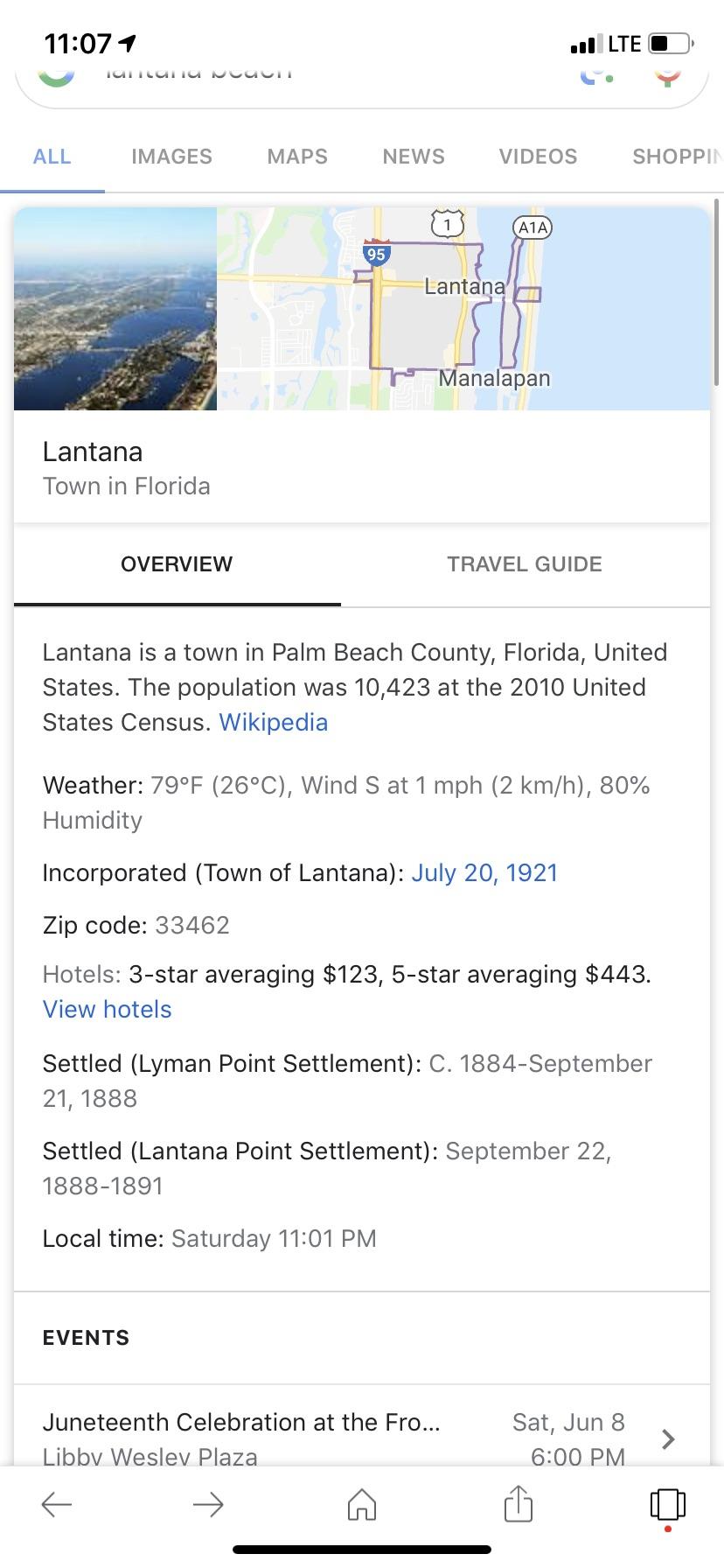Expand the Juneteenth Celebration event chevron
Viewport: 724px width, 1568px height.
pyautogui.click(x=668, y=1438)
